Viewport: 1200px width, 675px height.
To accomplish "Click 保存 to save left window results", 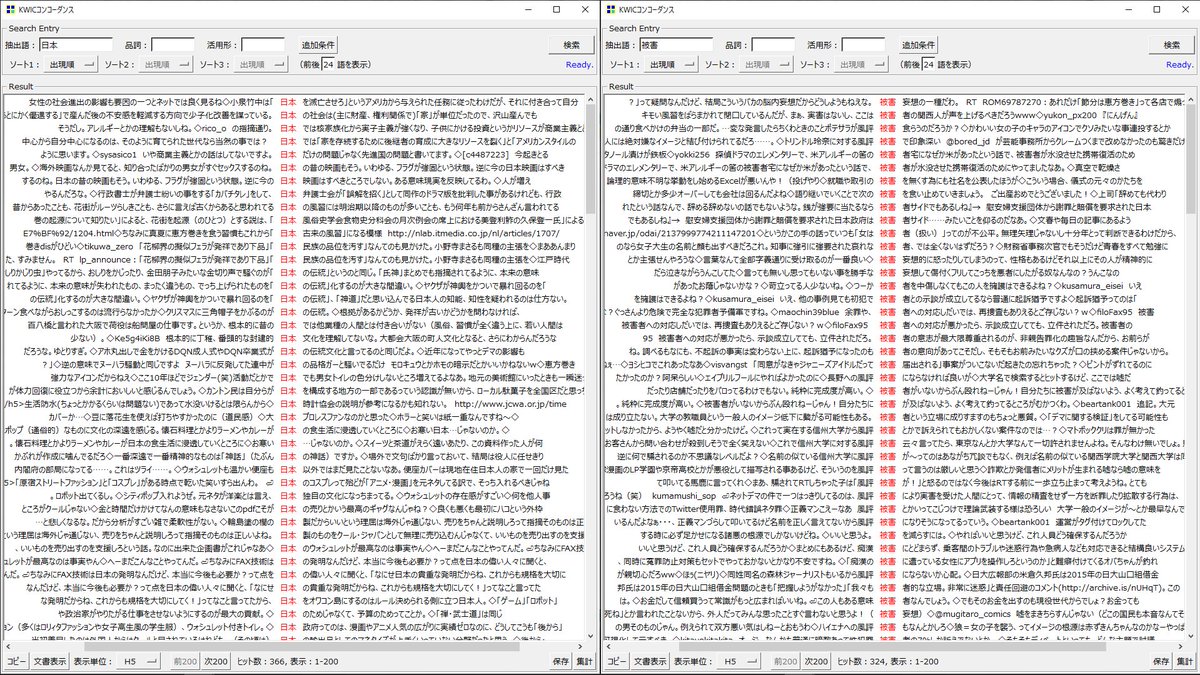I will pos(560,662).
